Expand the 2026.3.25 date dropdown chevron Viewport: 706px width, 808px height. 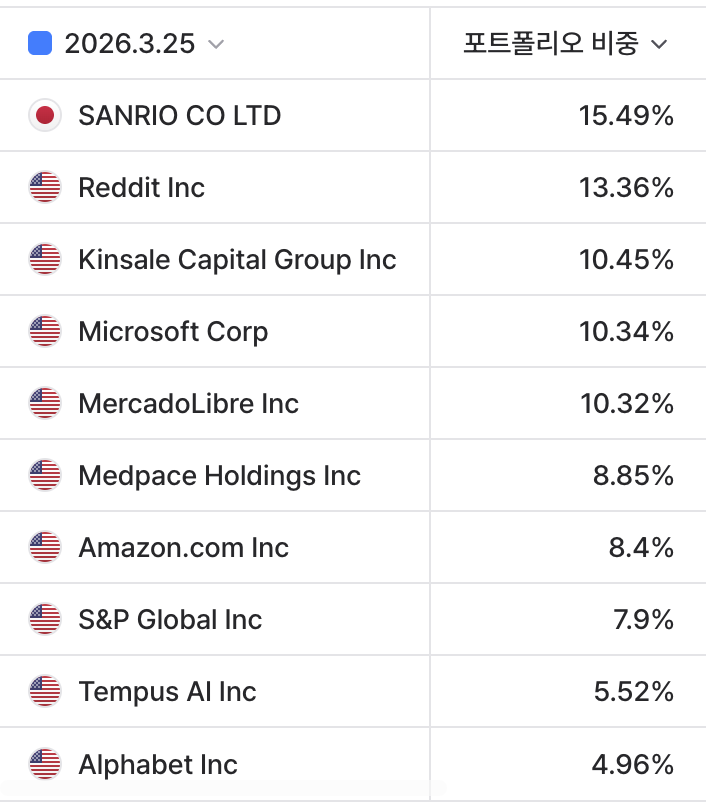[215, 44]
